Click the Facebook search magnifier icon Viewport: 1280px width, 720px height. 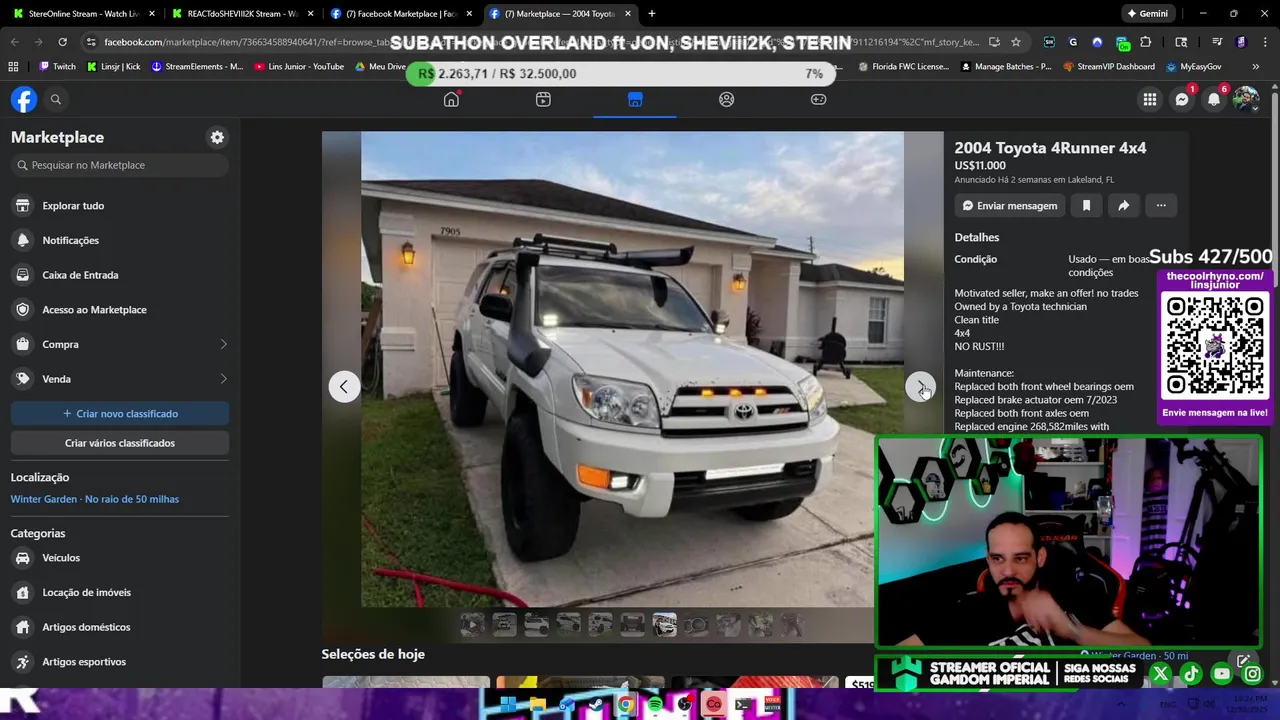(56, 99)
